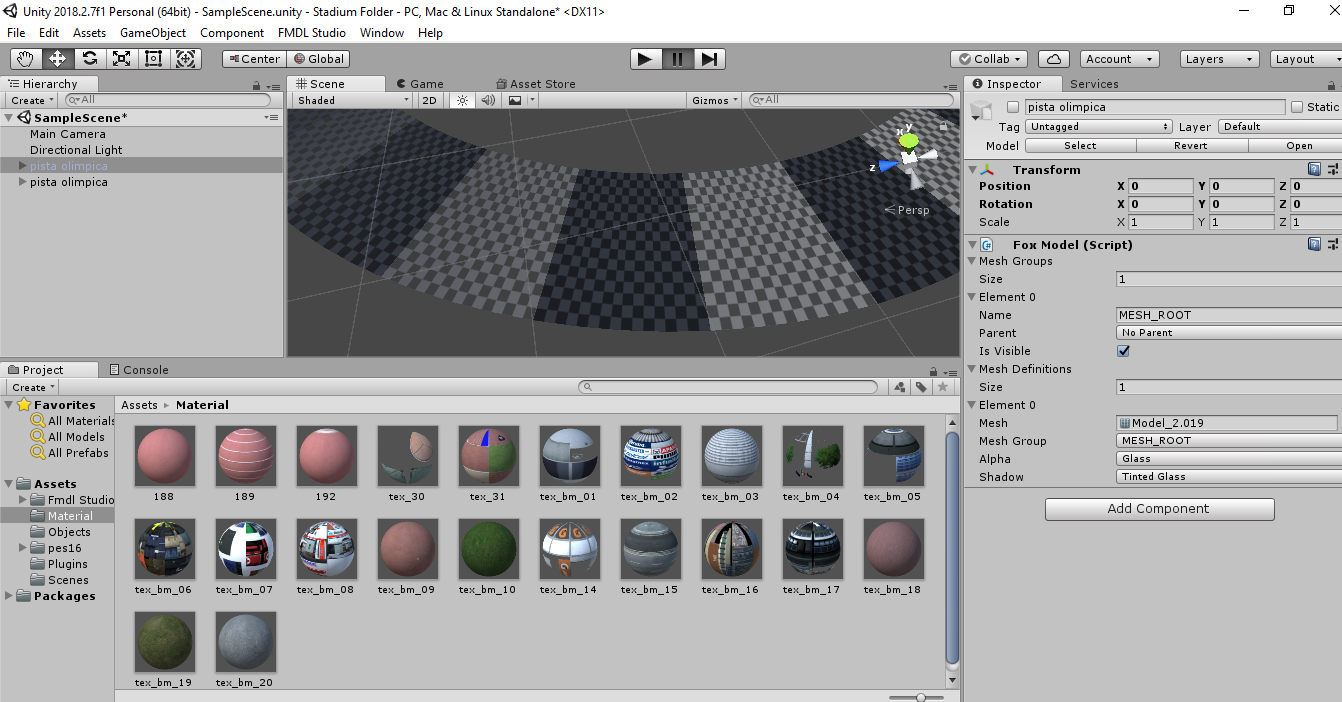
Task: Expand the second pista olimpica hierarchy item
Action: 22,182
